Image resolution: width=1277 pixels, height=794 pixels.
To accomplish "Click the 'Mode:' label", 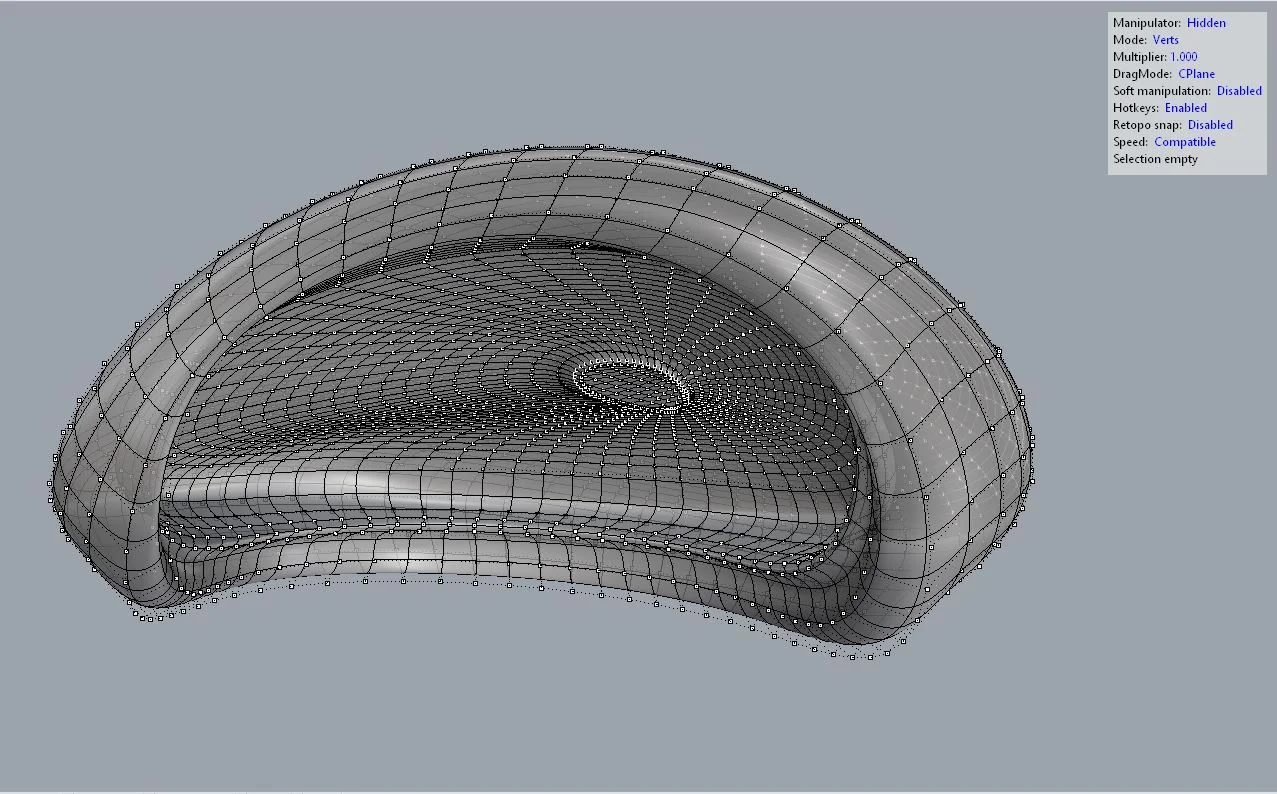I will click(x=1130, y=40).
